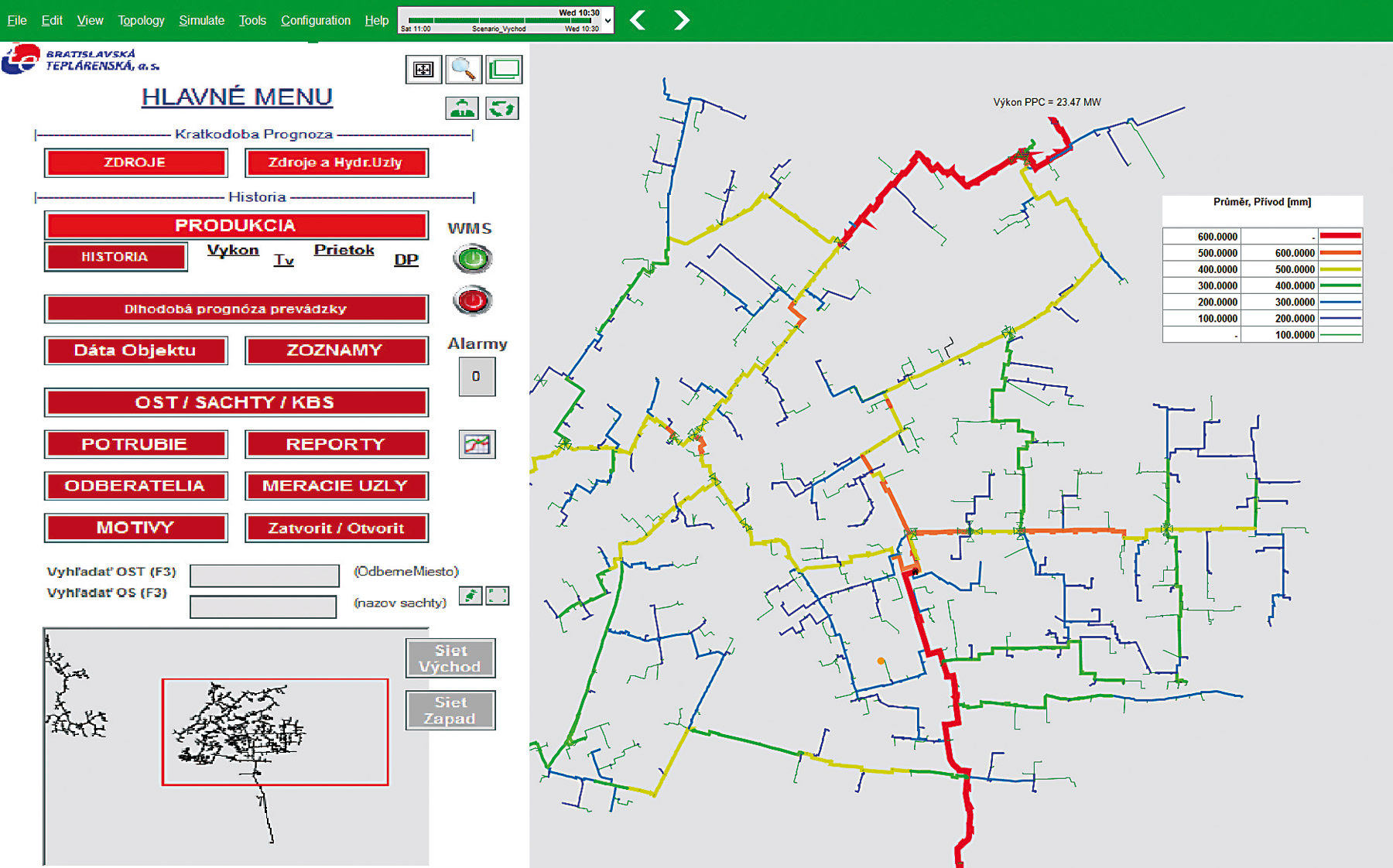1393x868 pixels.
Task: Click the Vyhľadať OST search field
Action: pyautogui.click(x=264, y=575)
